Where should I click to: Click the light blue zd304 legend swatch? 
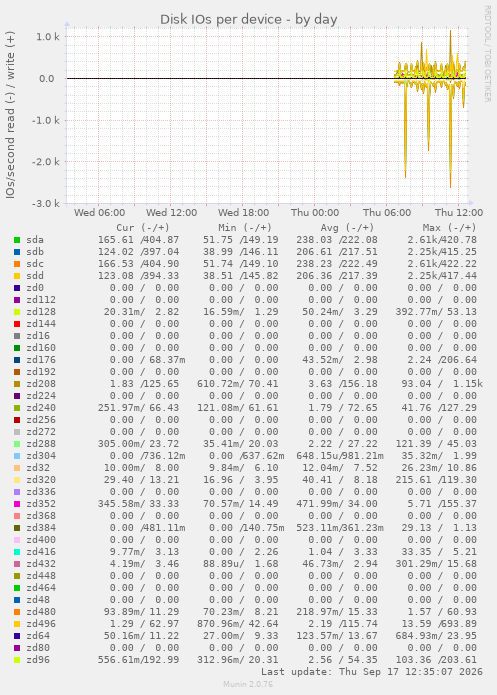pyautogui.click(x=17, y=456)
